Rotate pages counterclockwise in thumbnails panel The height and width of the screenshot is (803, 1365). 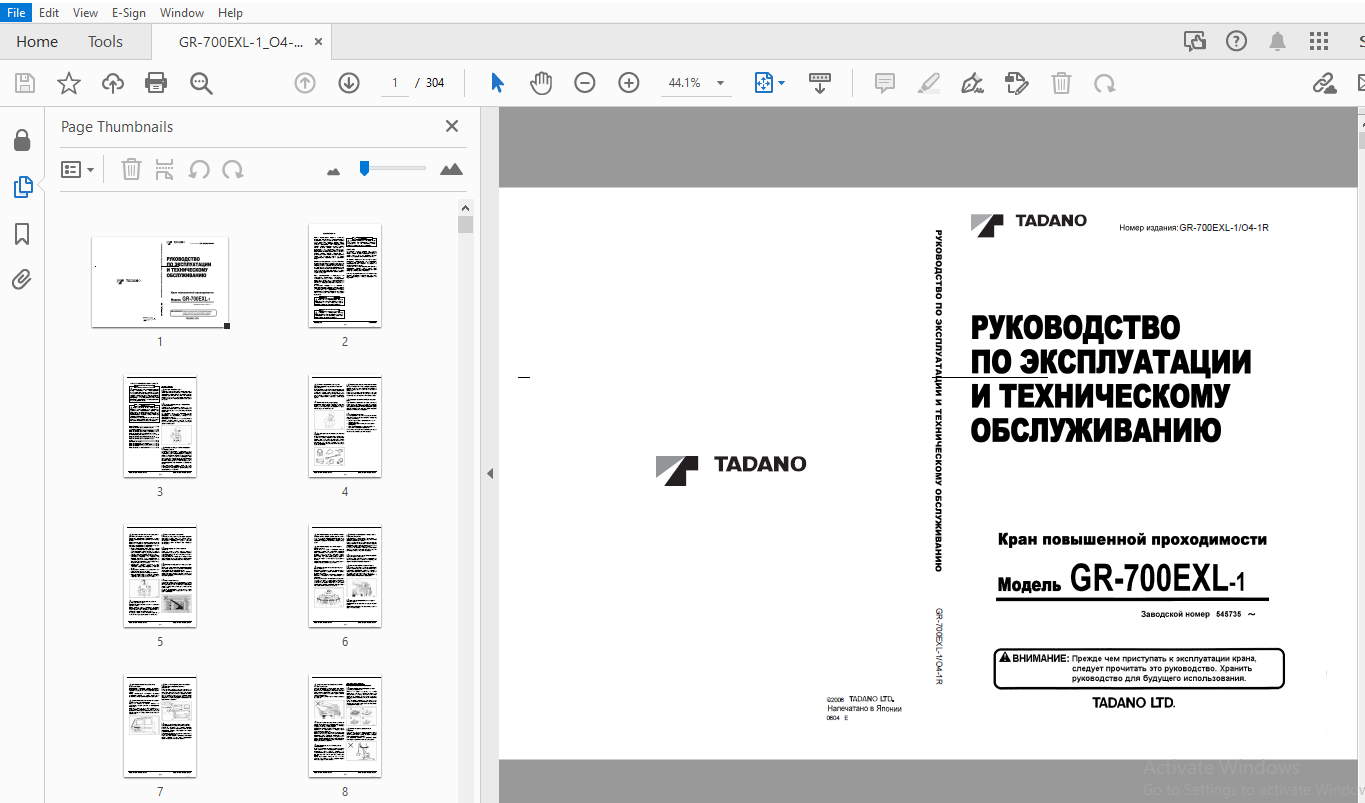pos(199,170)
